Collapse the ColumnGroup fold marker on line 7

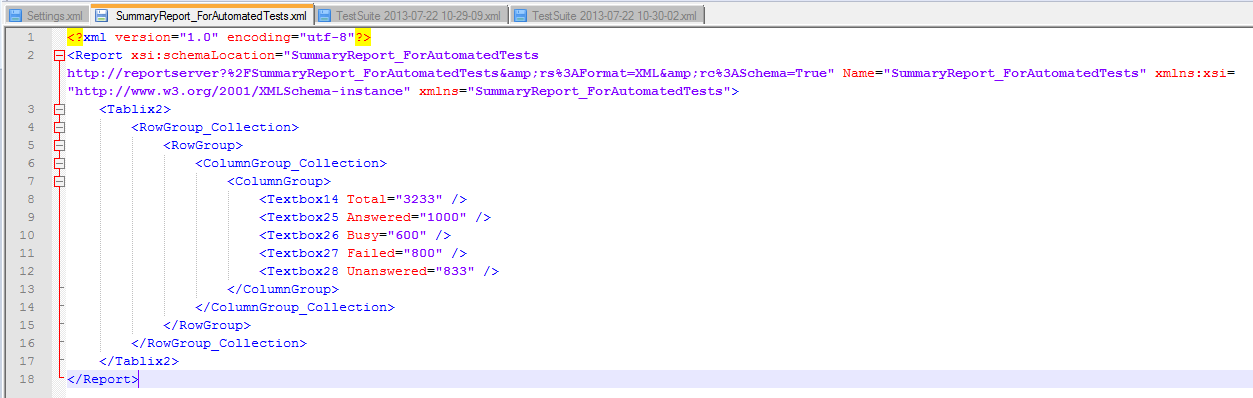(58, 181)
